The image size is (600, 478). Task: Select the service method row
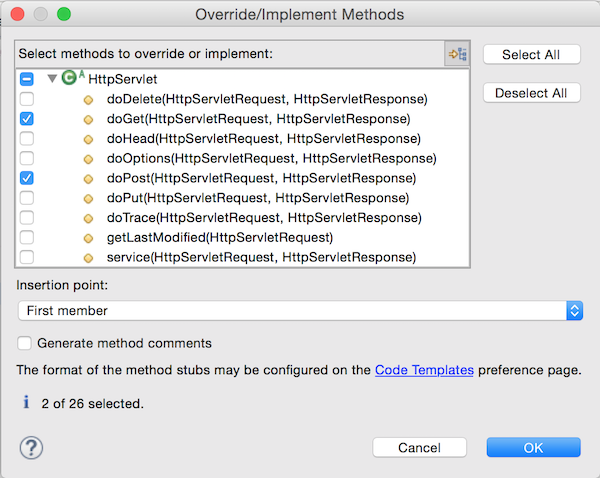261,257
